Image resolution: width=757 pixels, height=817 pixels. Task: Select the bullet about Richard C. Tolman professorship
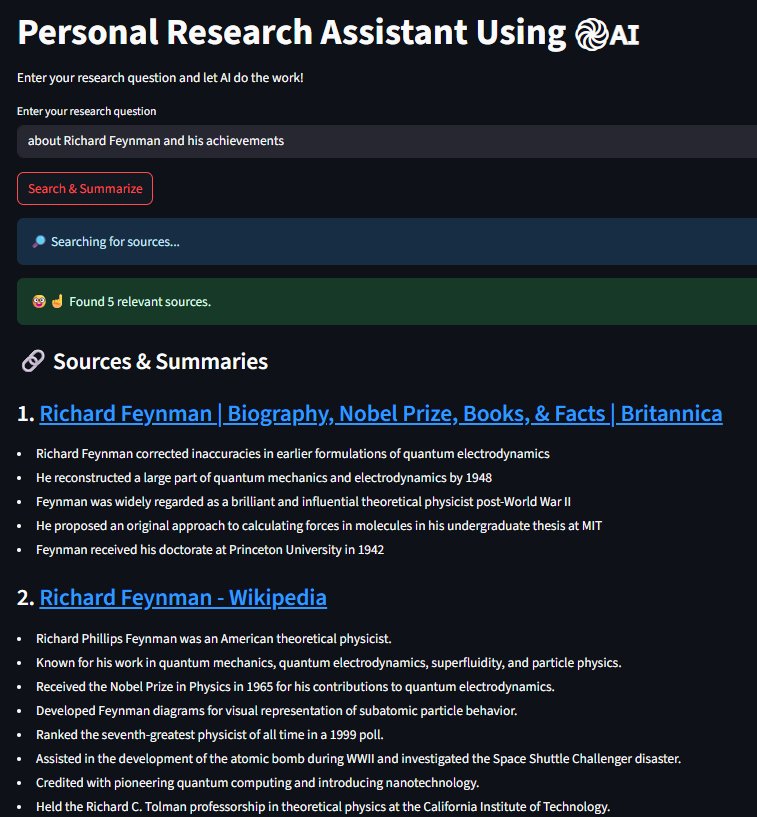(x=323, y=807)
